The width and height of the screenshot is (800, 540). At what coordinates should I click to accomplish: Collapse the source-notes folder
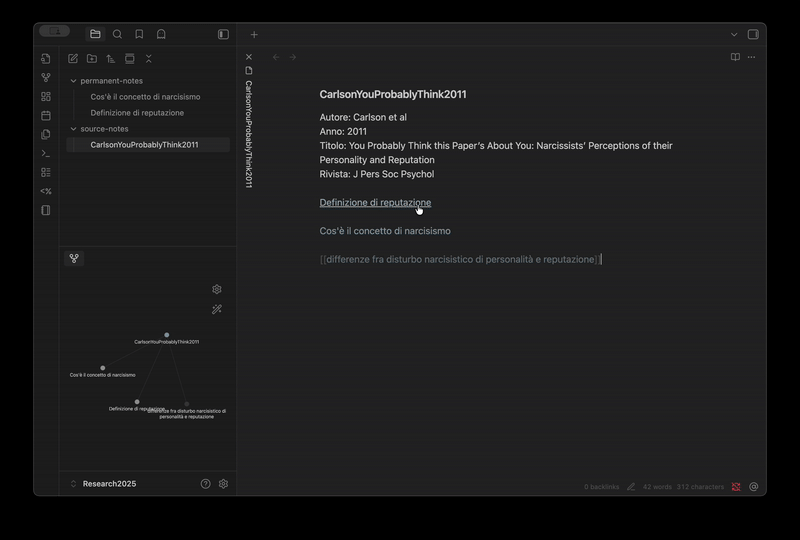(x=73, y=129)
